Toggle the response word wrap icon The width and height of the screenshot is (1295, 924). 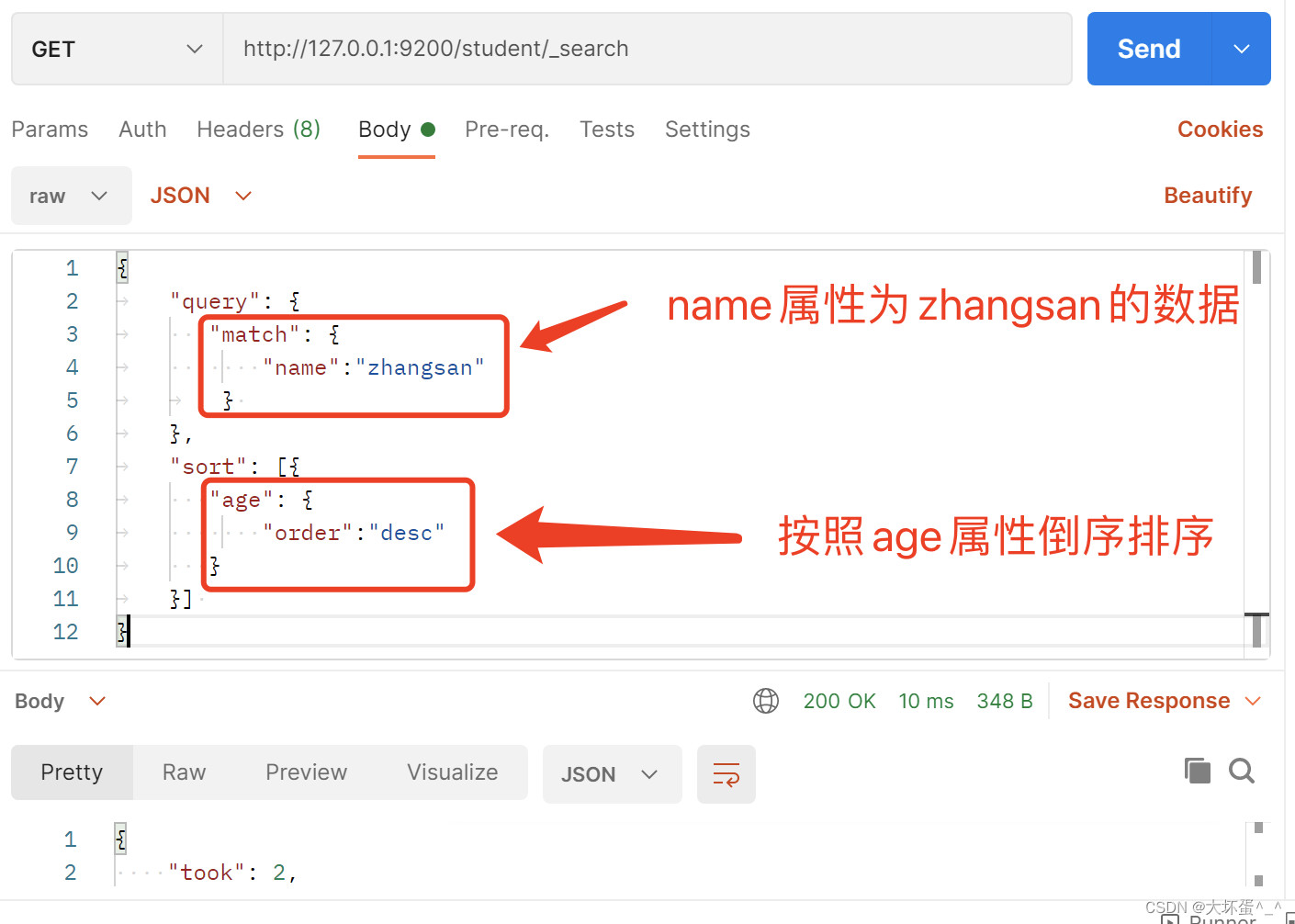click(726, 774)
